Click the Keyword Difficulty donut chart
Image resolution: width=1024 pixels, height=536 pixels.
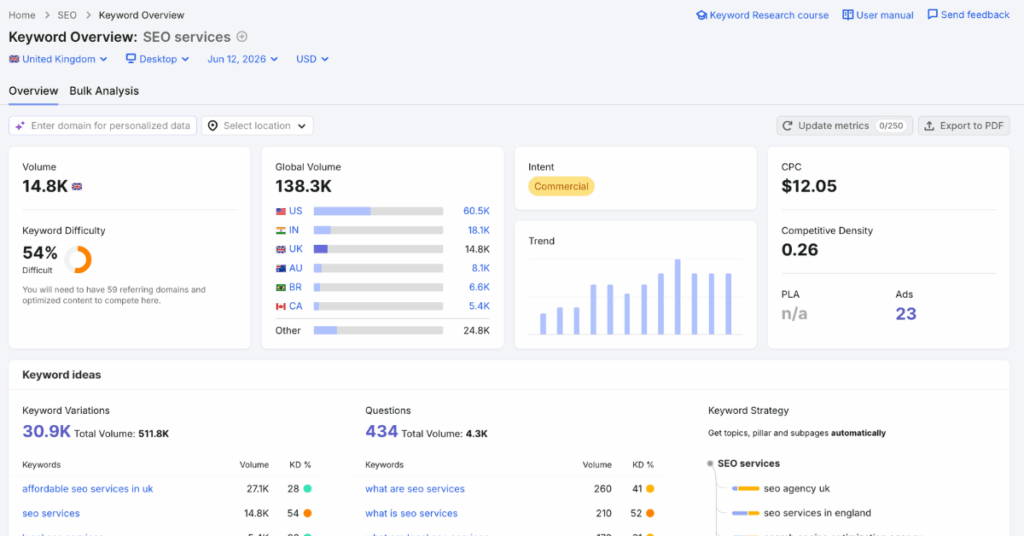tap(78, 259)
